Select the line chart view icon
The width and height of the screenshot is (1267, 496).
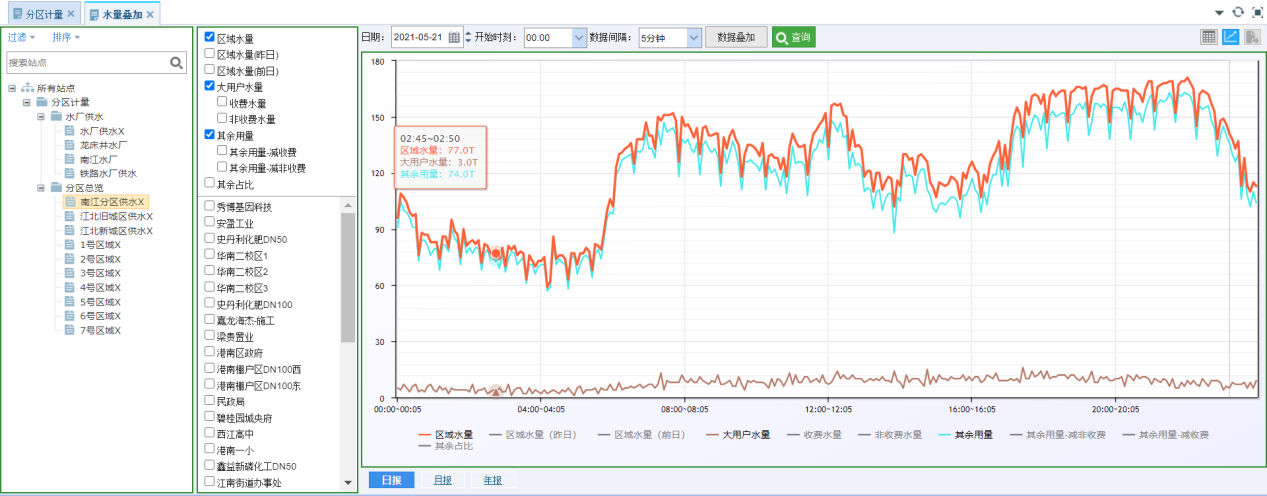(1230, 37)
